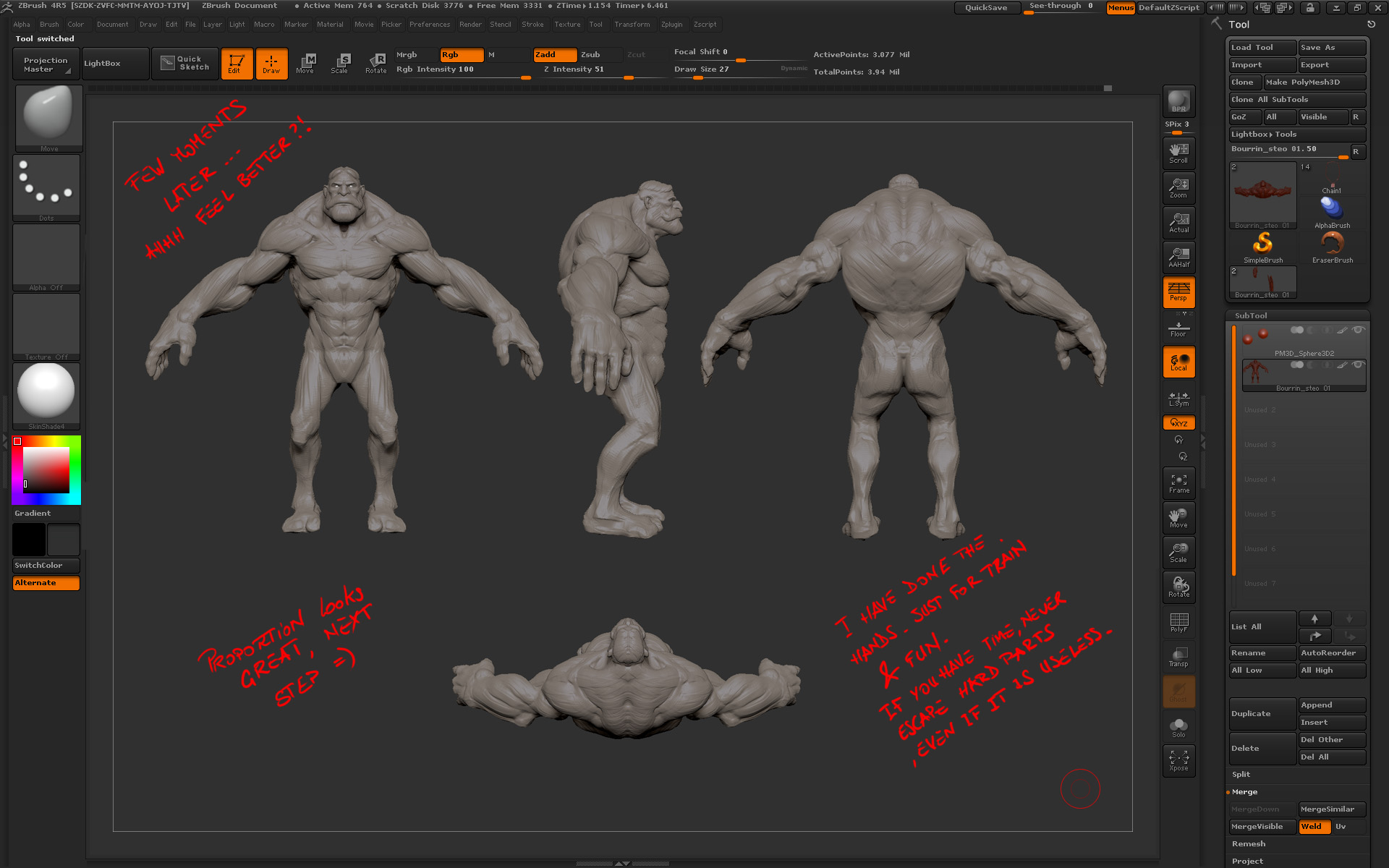Click the Tool palette restore arrow icon

(1371, 25)
